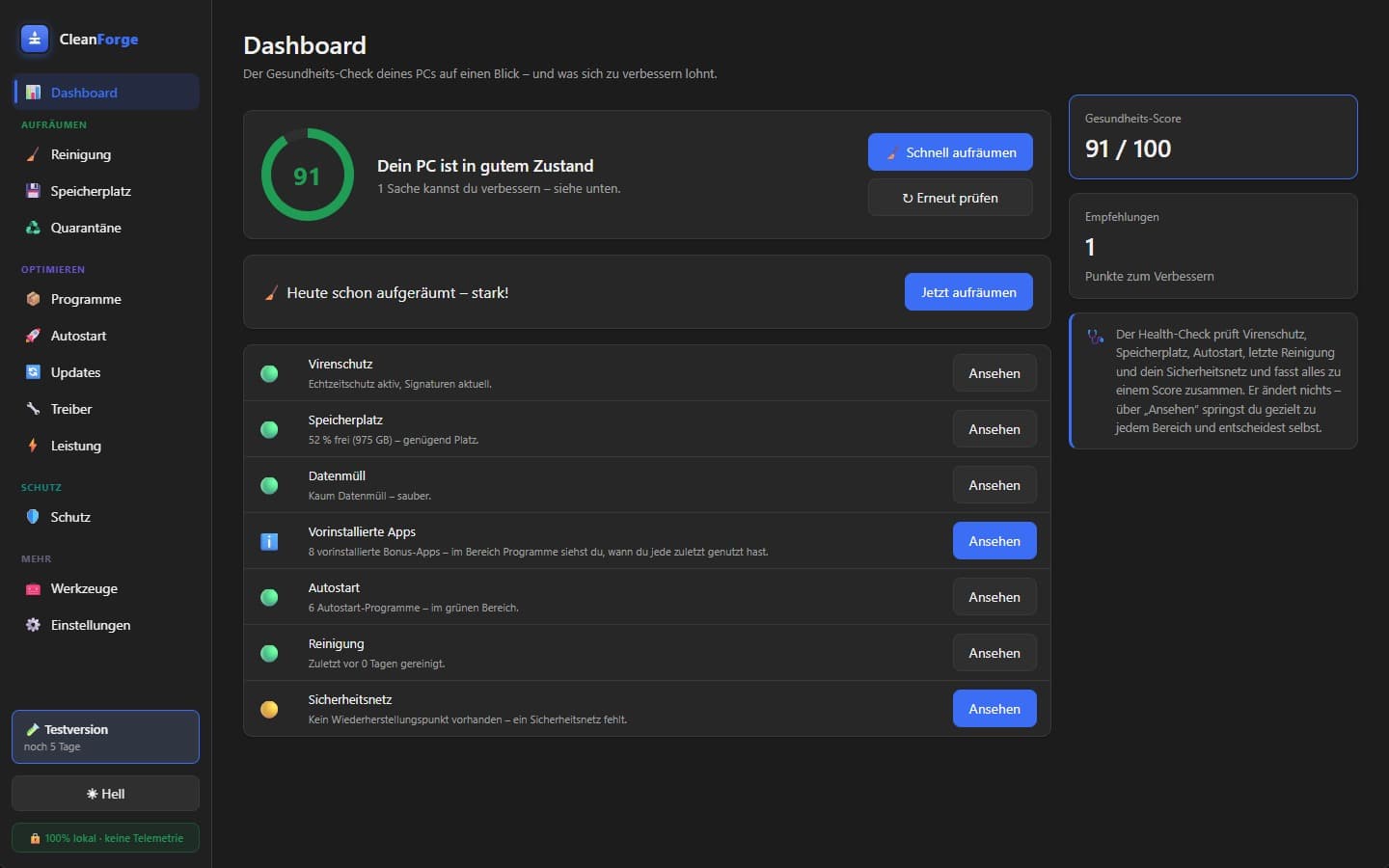The width and height of the screenshot is (1389, 868).
Task: Click the Quarantäne recycle icon
Action: pos(33,228)
